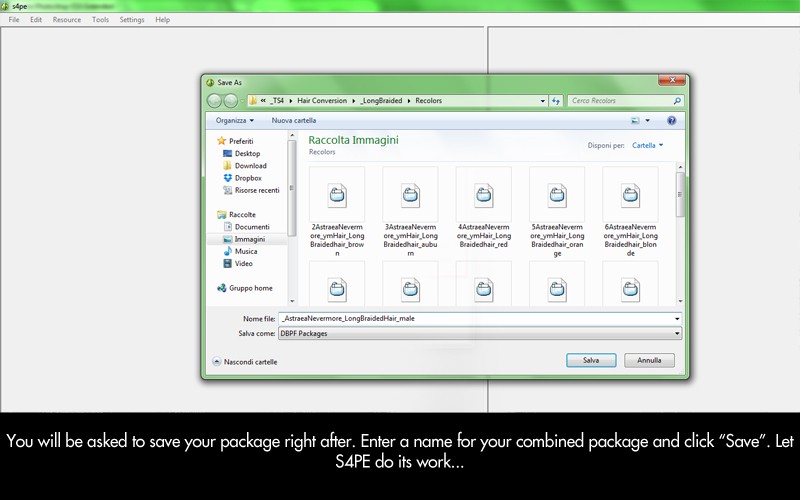The image size is (800, 500).
Task: Click the file list vertical scrollbar
Action: (x=680, y=195)
